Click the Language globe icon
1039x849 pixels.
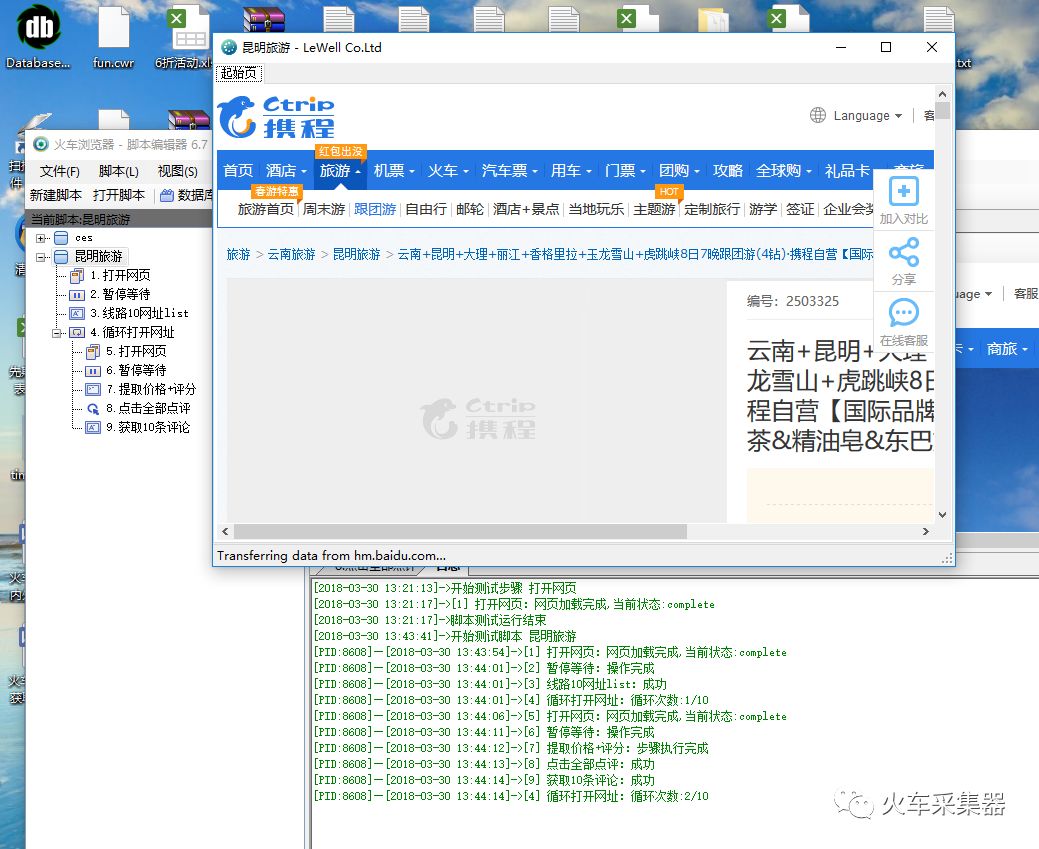tap(818, 115)
